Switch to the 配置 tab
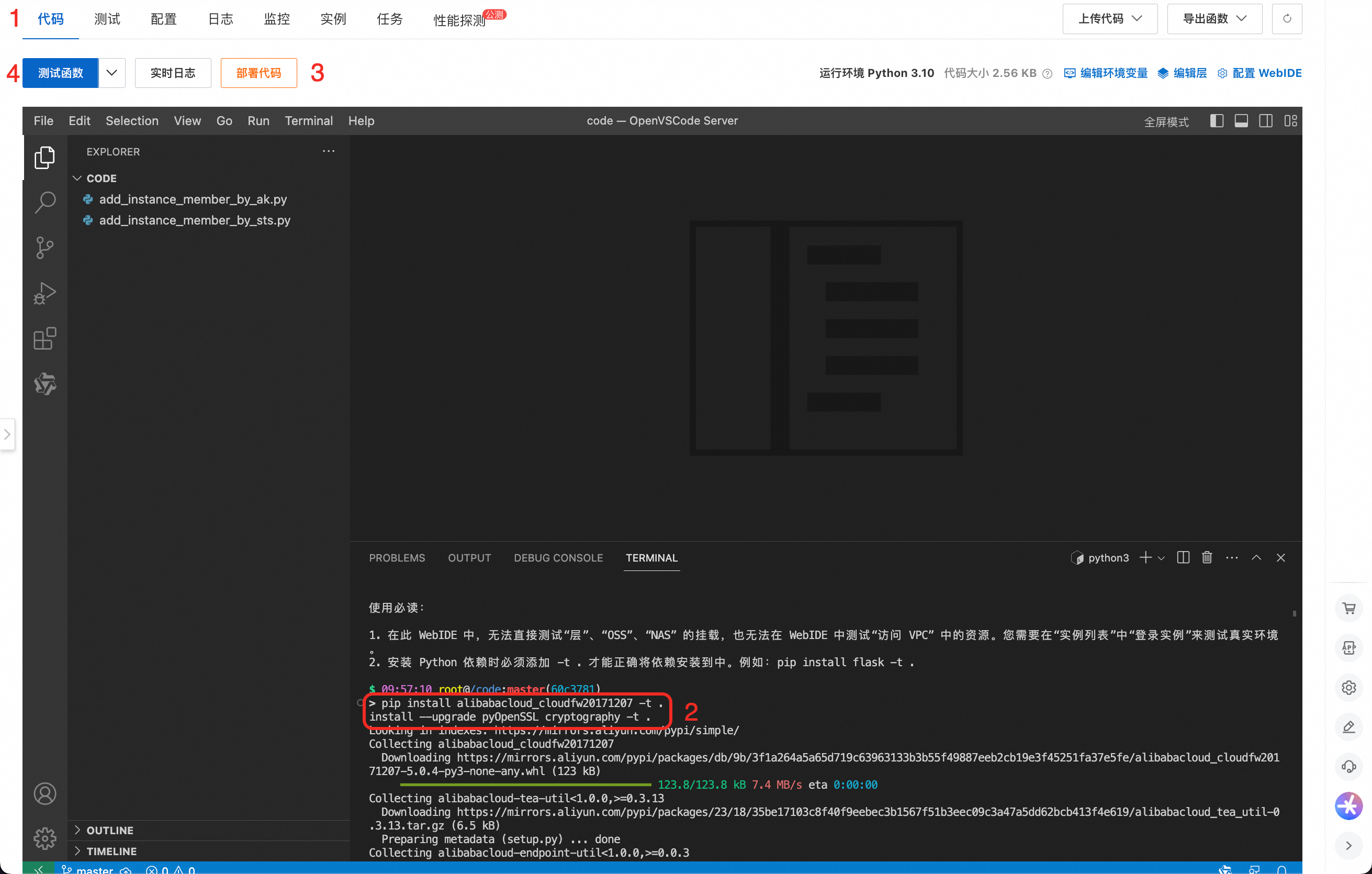This screenshot has width=1372, height=874. click(x=164, y=19)
